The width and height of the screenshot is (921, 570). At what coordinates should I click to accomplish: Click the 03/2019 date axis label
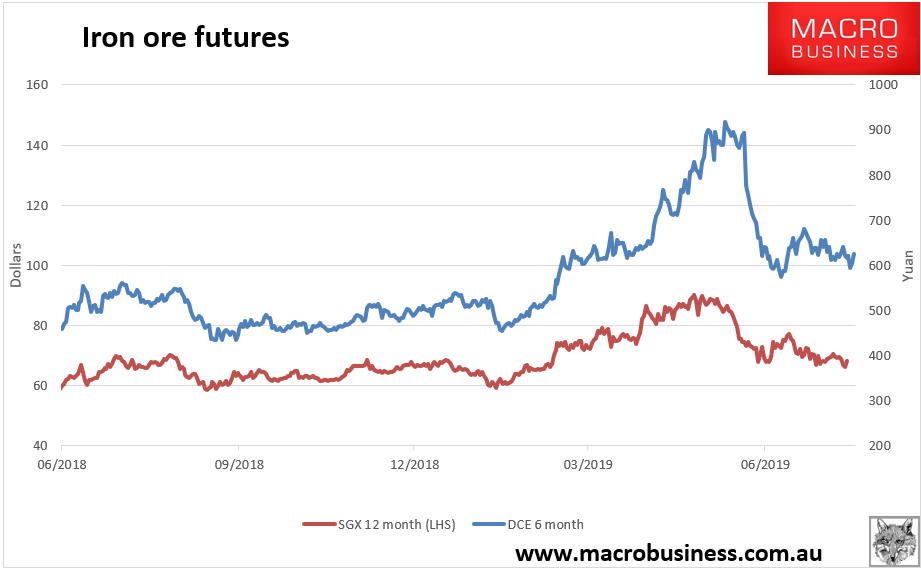[x=588, y=464]
